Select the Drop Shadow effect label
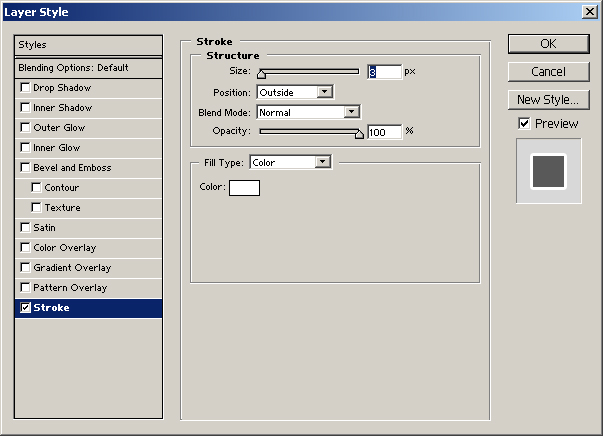 [x=62, y=88]
